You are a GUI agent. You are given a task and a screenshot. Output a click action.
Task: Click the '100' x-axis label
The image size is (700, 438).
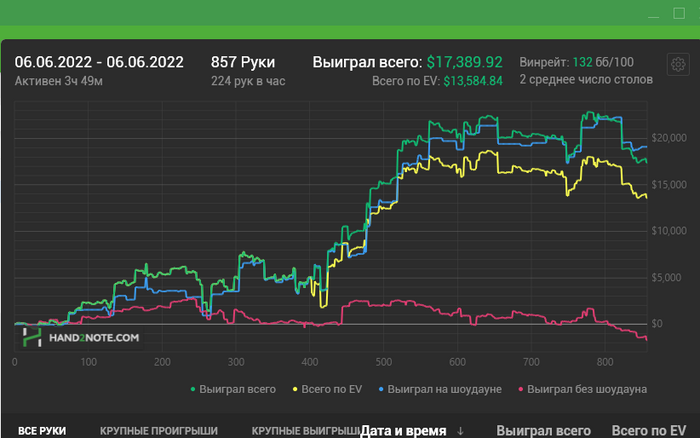point(88,362)
